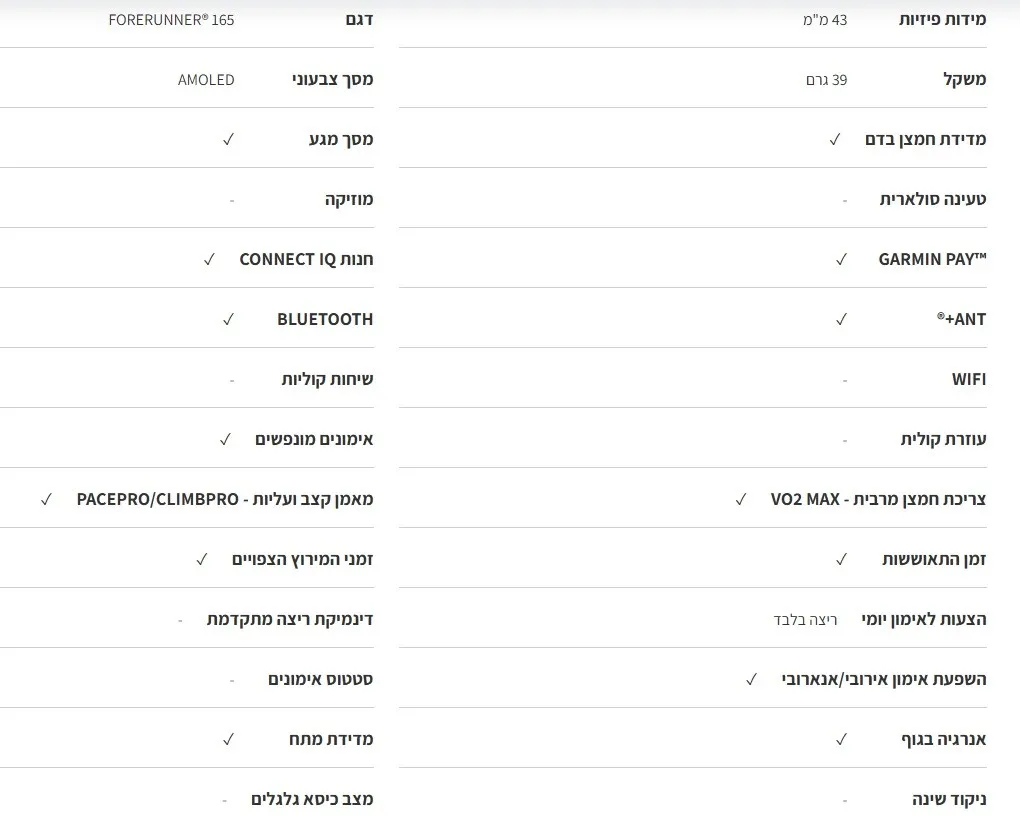Click the checkmark beside זמן התאוששות
The image size is (1020, 823).
pos(841,559)
